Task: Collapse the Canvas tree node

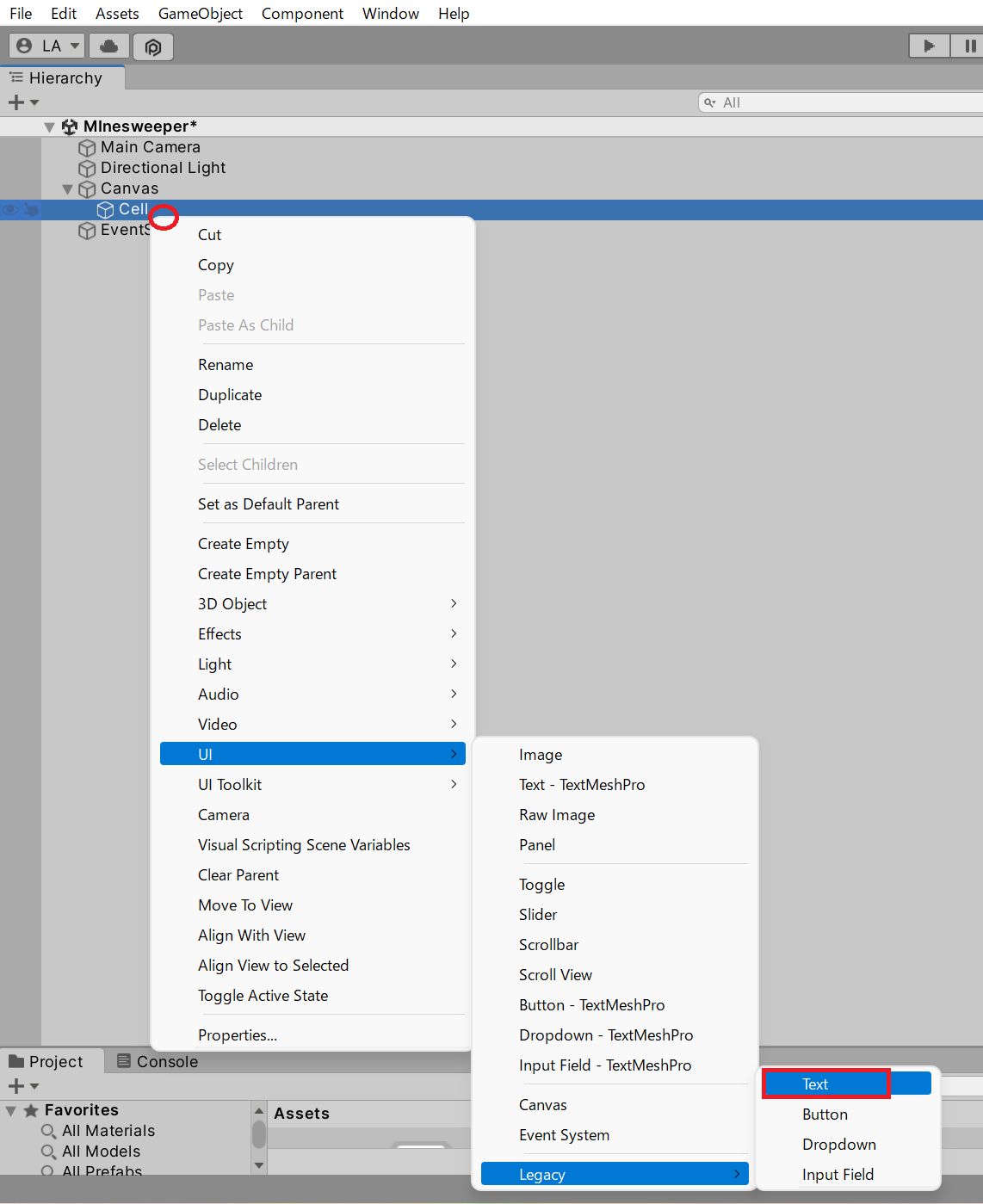Action: [68, 189]
